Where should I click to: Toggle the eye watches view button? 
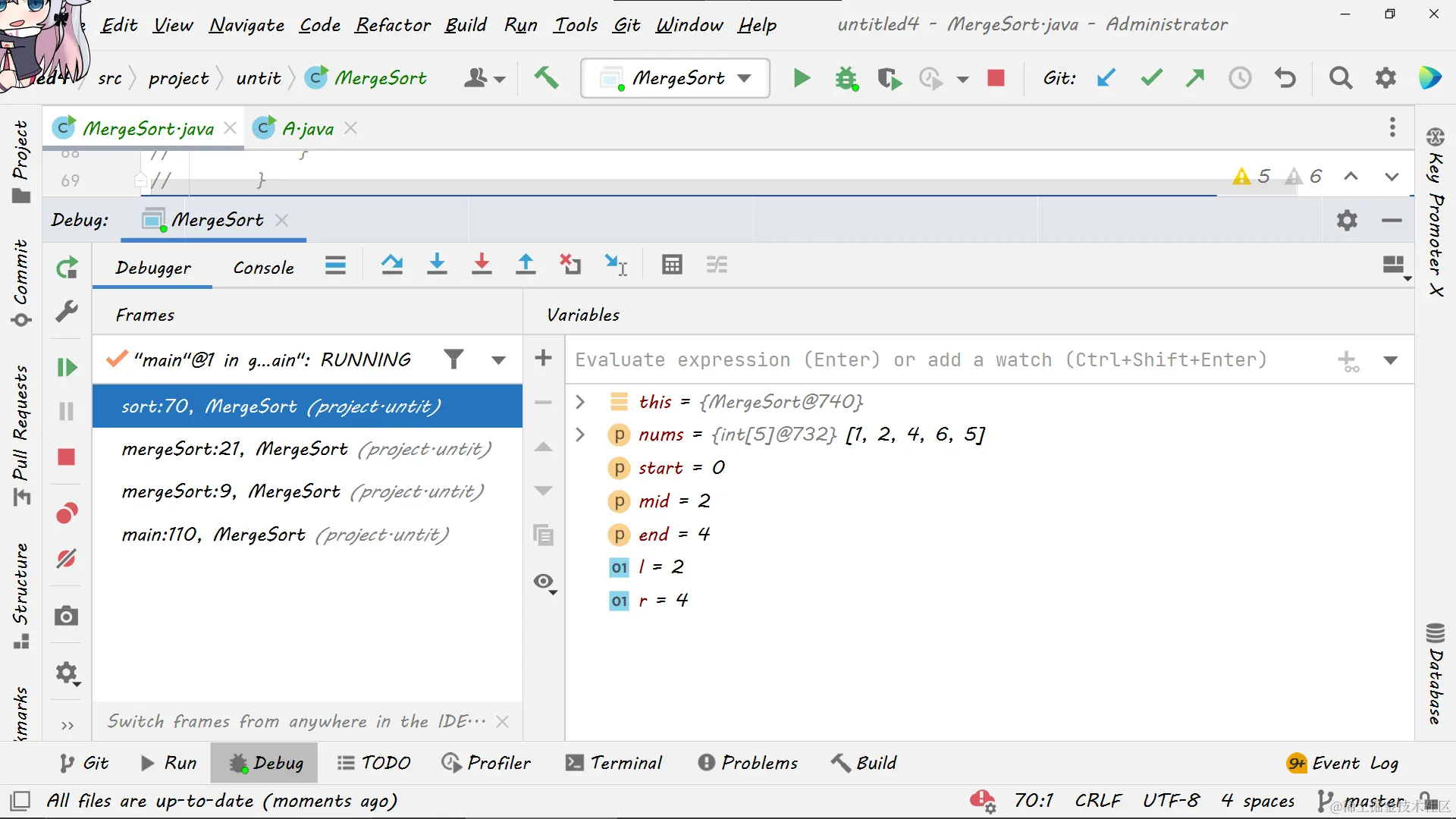(x=544, y=582)
